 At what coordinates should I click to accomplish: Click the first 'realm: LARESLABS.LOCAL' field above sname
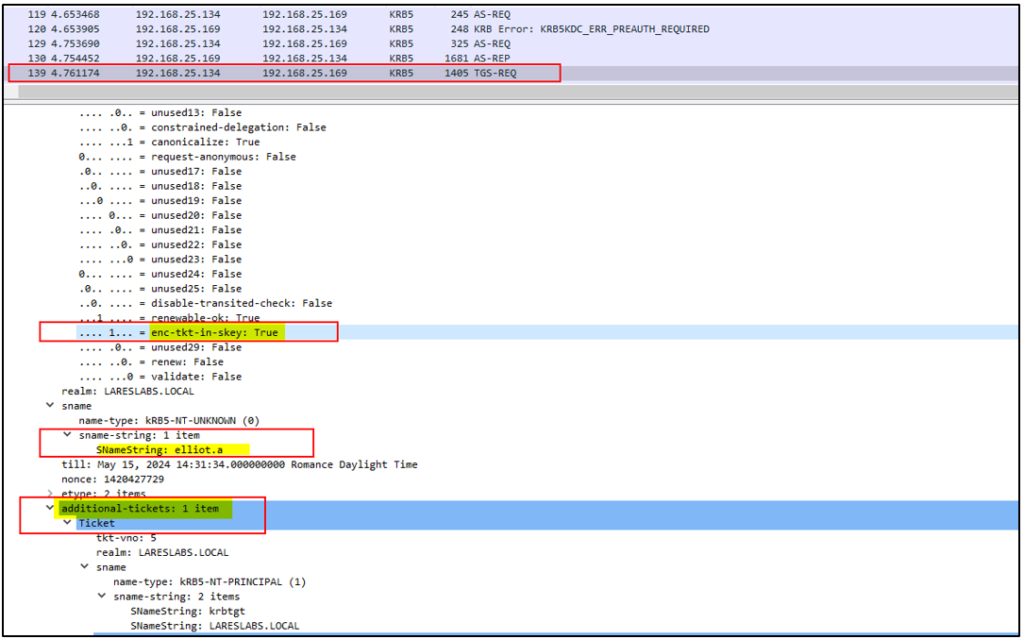point(127,391)
